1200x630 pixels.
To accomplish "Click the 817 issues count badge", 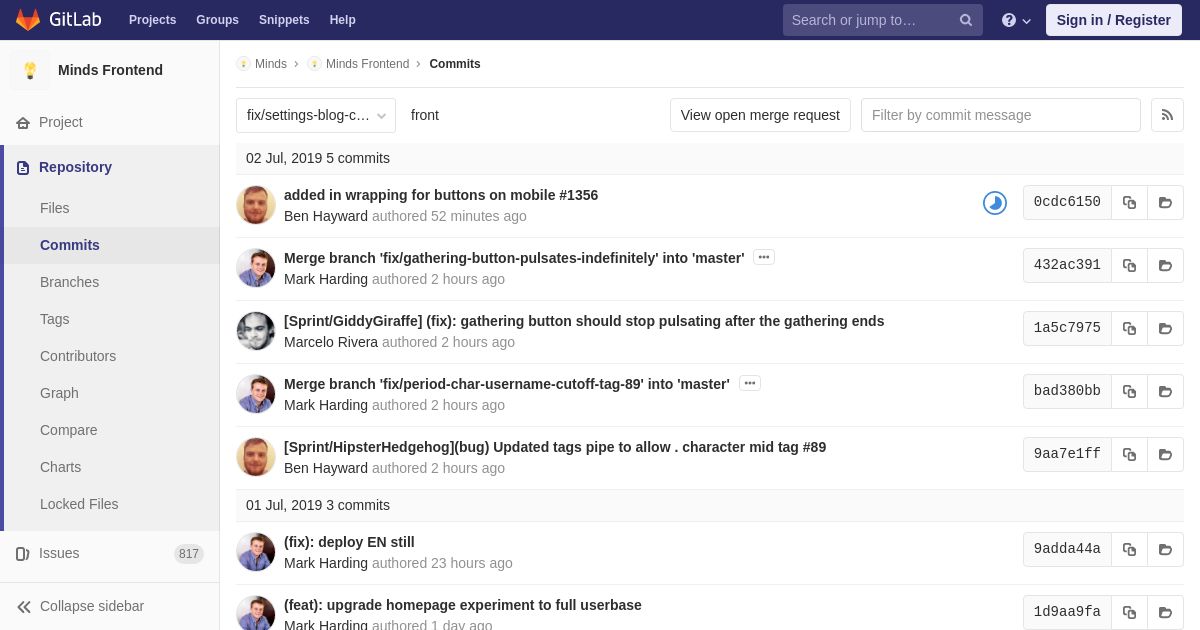I will tap(189, 554).
